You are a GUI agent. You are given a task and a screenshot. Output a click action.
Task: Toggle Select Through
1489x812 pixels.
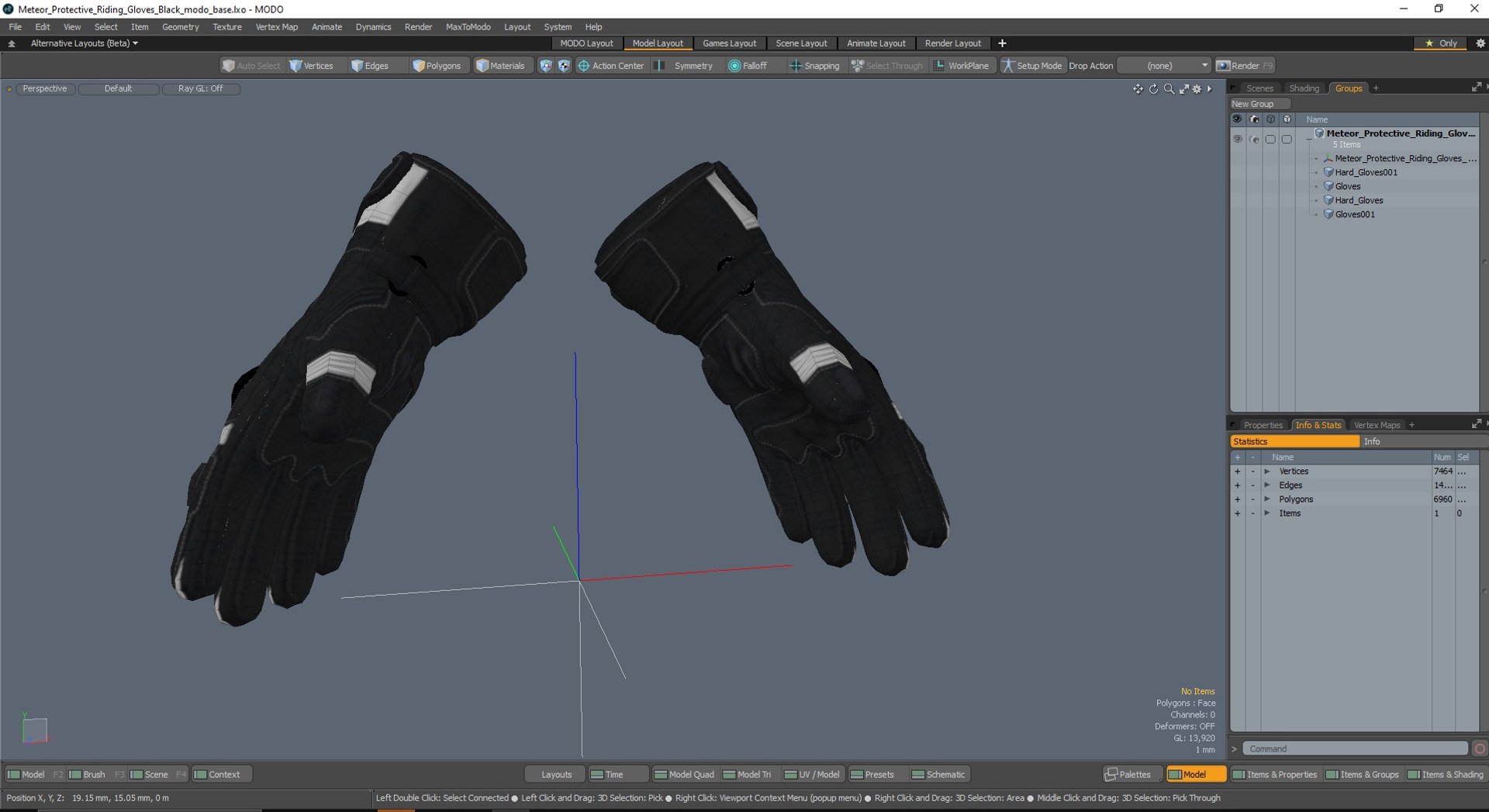click(887, 66)
